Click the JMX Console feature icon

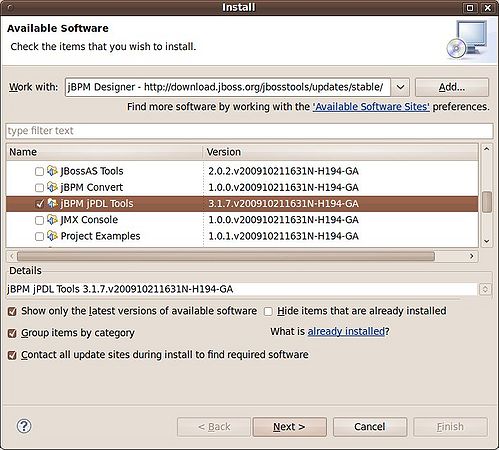click(52, 220)
